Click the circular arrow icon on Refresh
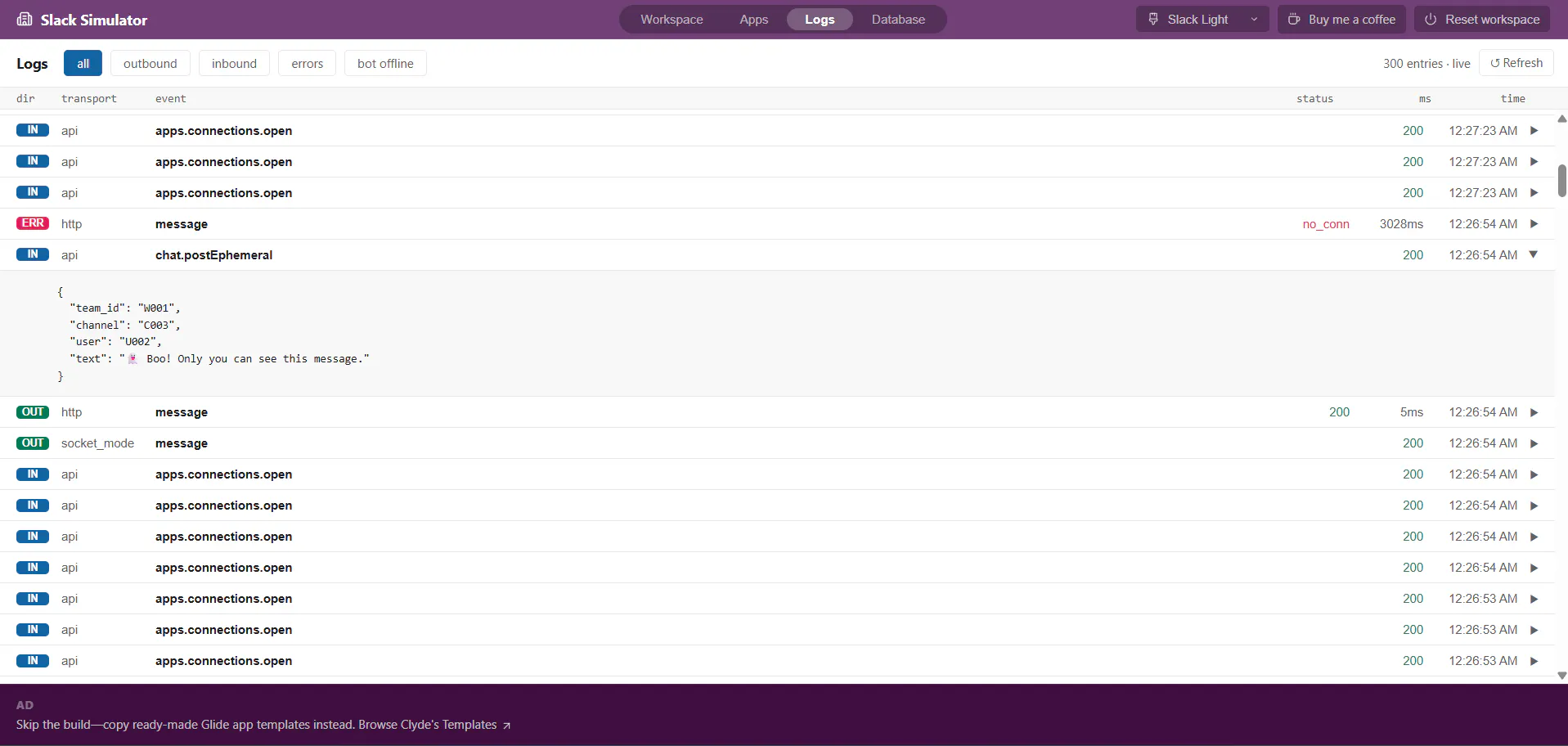The image size is (1568, 746). coord(1495,63)
